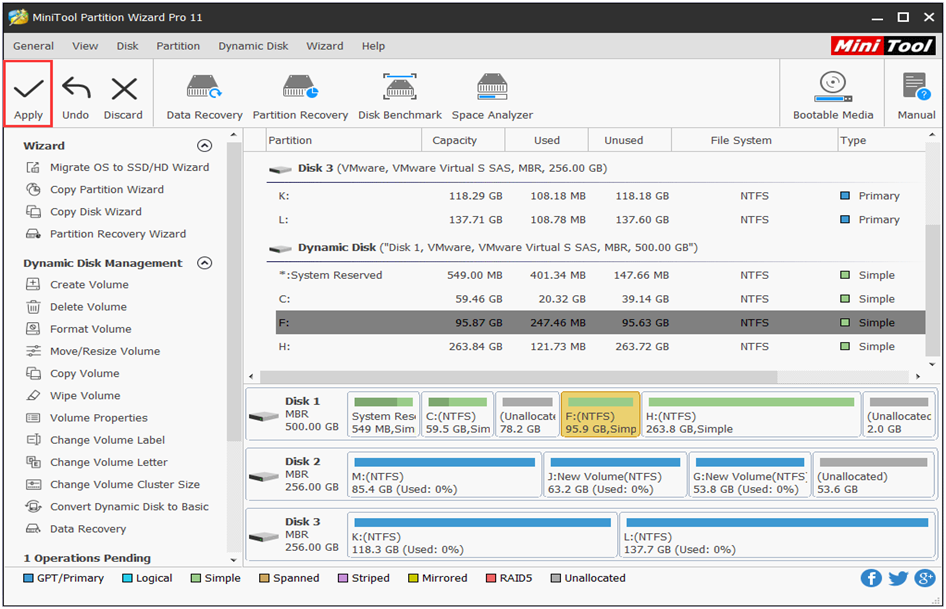Open the Twitter share icon
946x609 pixels.
pos(898,578)
